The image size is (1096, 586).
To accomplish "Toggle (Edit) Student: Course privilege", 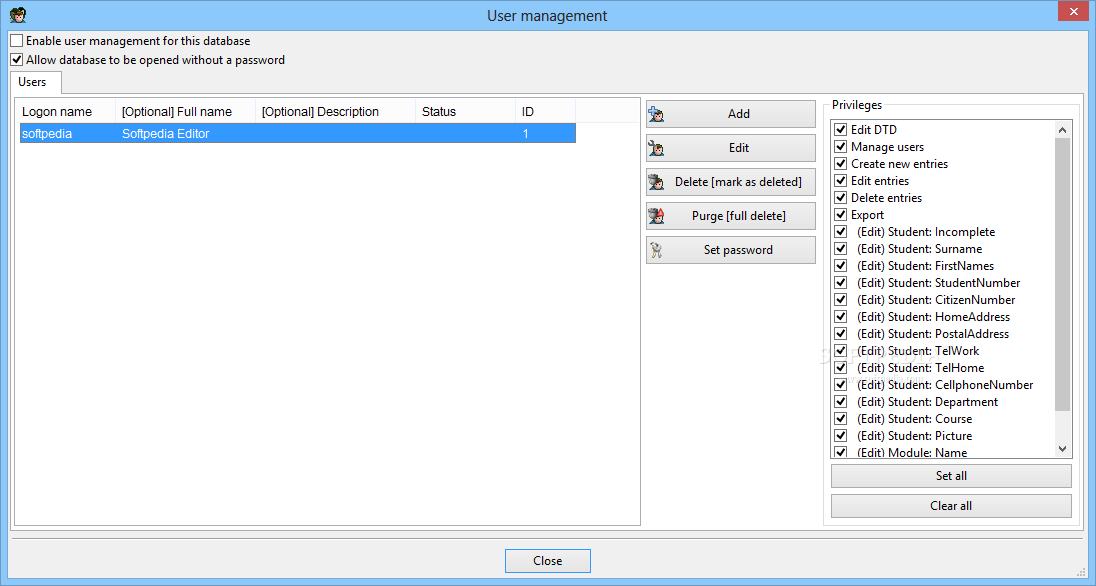I will 841,419.
